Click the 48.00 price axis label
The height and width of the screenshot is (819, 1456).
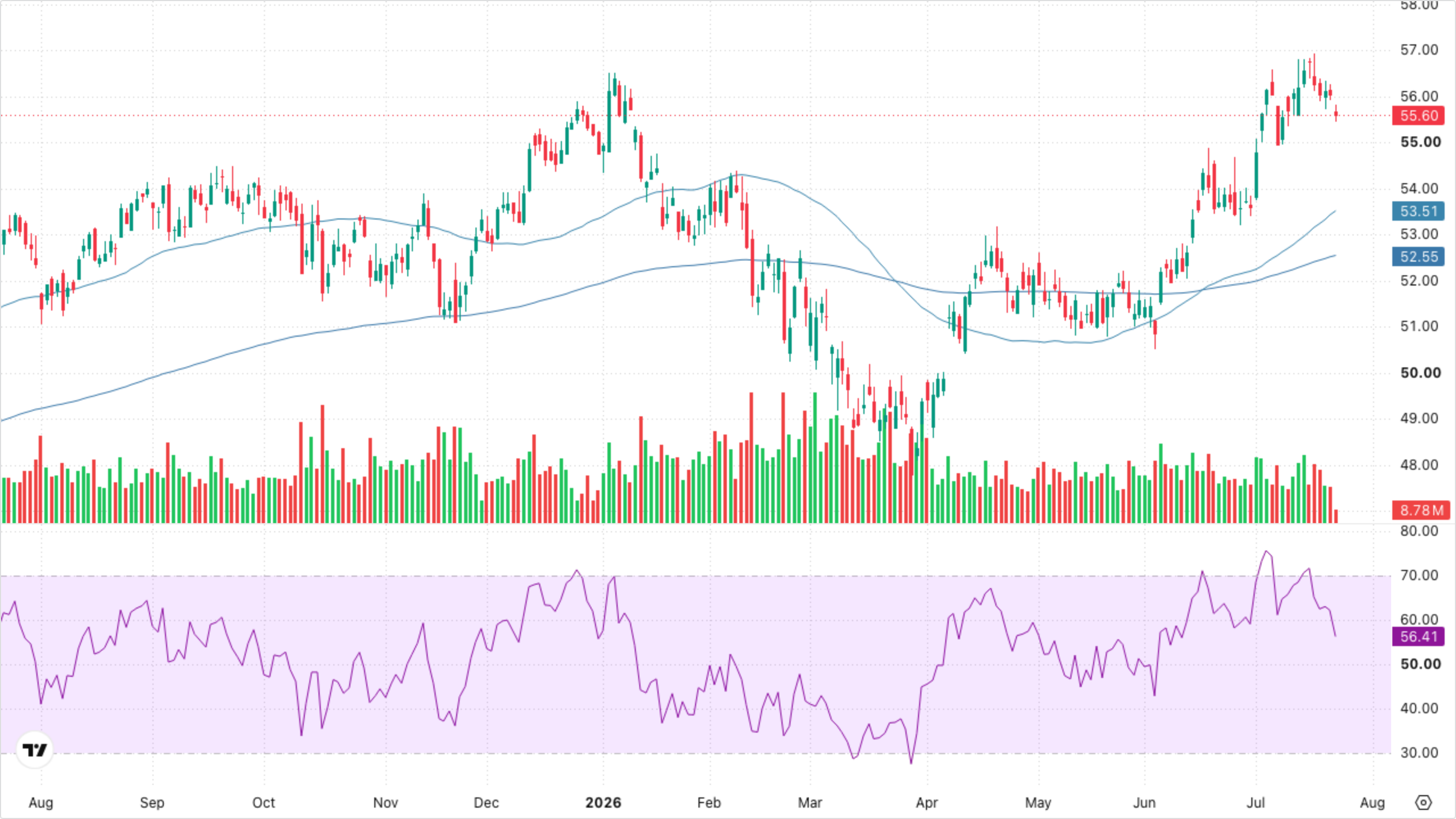pos(1419,465)
